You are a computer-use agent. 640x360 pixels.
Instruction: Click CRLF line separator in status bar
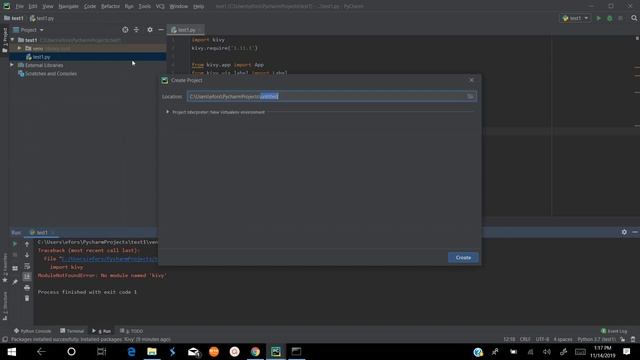tap(525, 340)
